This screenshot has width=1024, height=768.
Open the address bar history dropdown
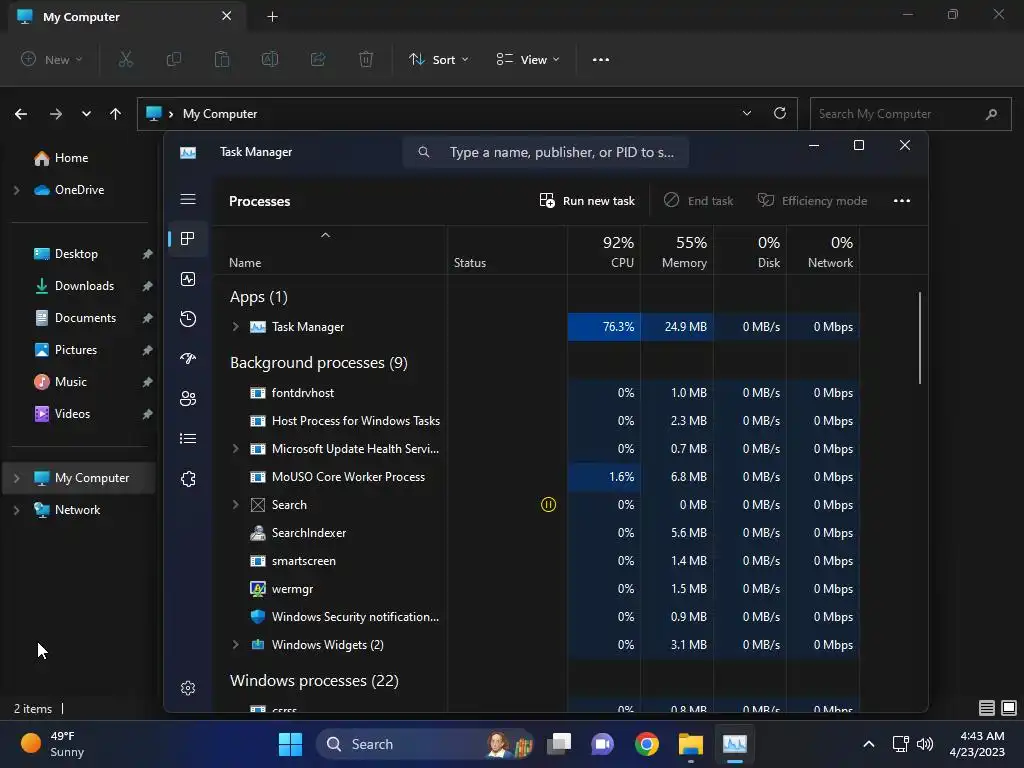(746, 114)
